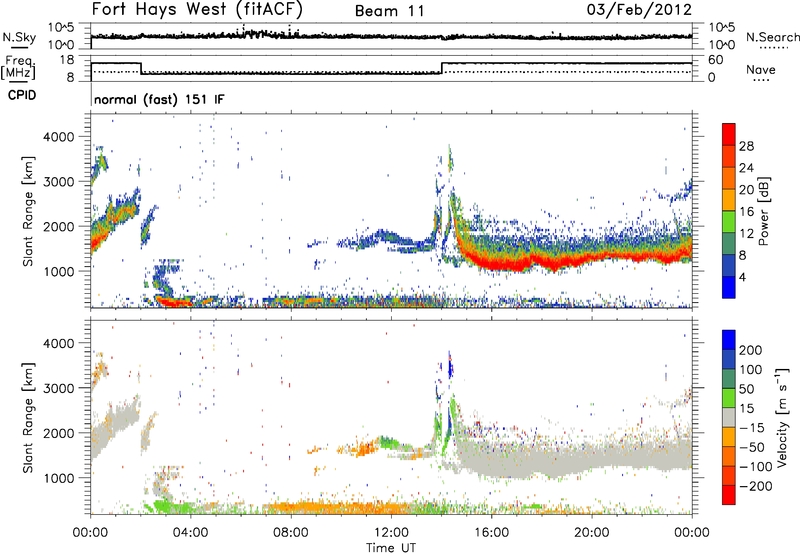Select the Beam 11 label
This screenshot has width=800, height=554.
[389, 11]
